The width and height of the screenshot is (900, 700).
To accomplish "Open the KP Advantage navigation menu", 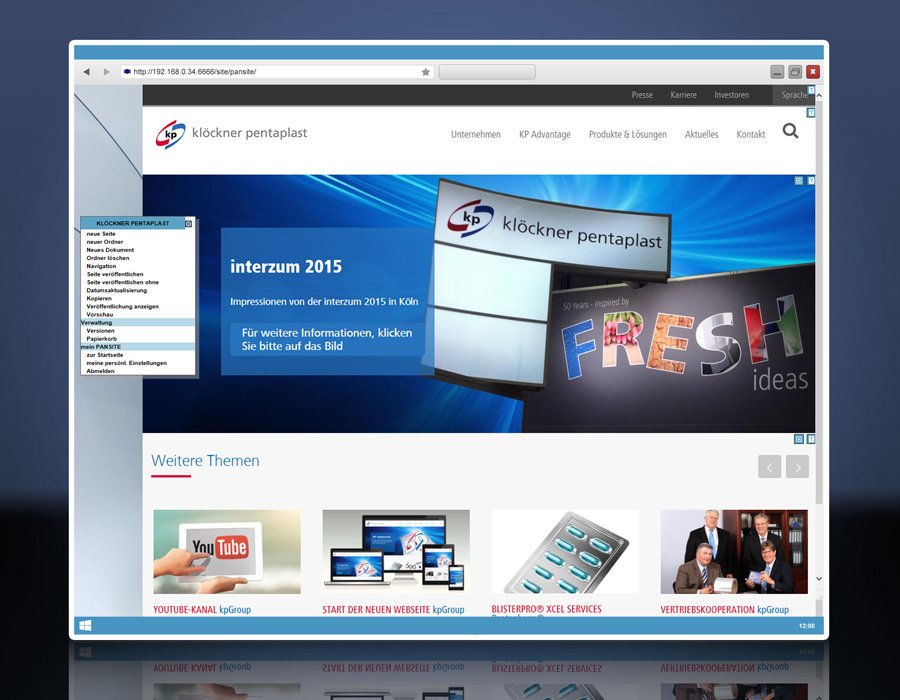I will [545, 134].
